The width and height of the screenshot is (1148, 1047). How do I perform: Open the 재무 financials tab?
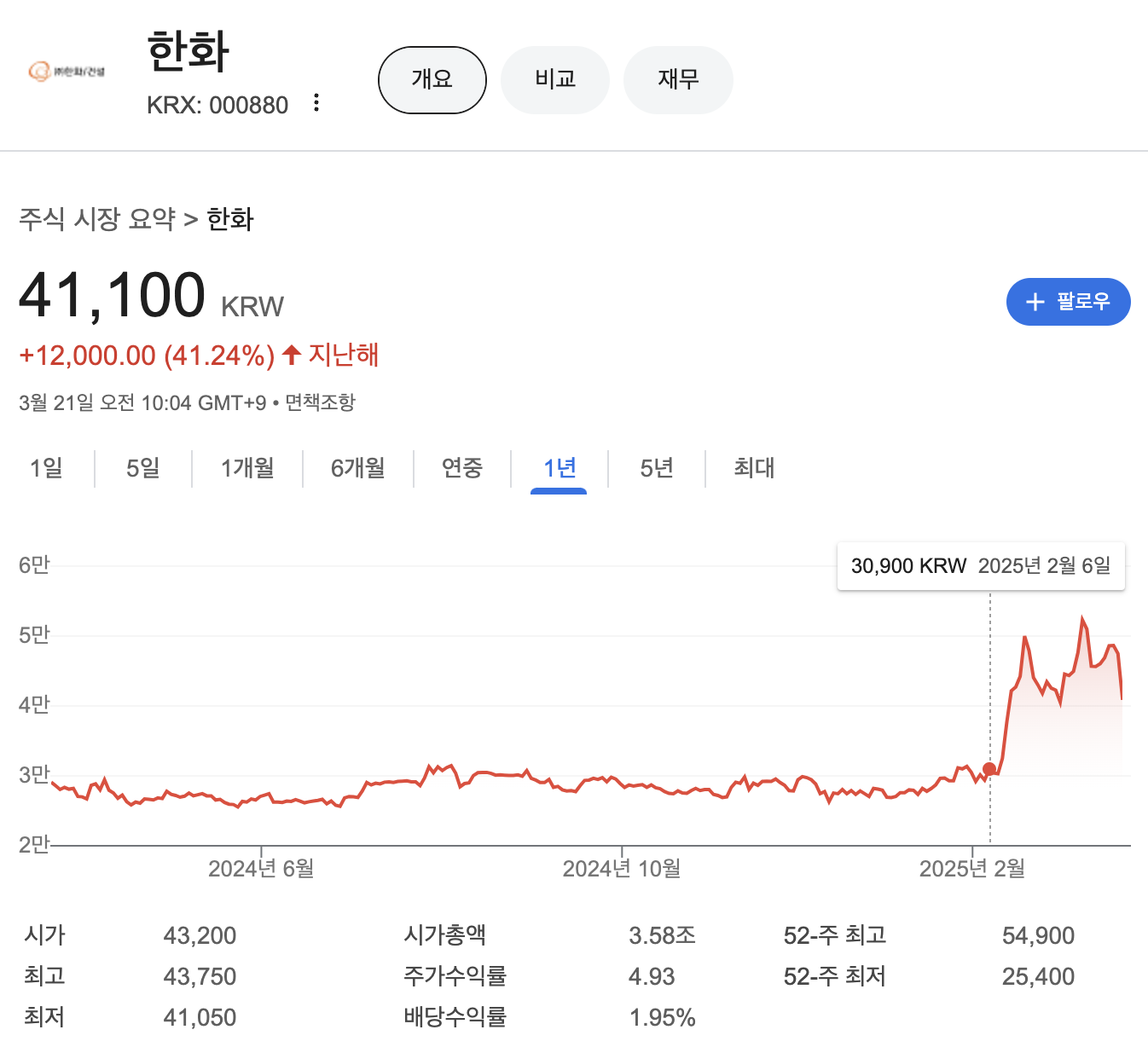click(678, 80)
